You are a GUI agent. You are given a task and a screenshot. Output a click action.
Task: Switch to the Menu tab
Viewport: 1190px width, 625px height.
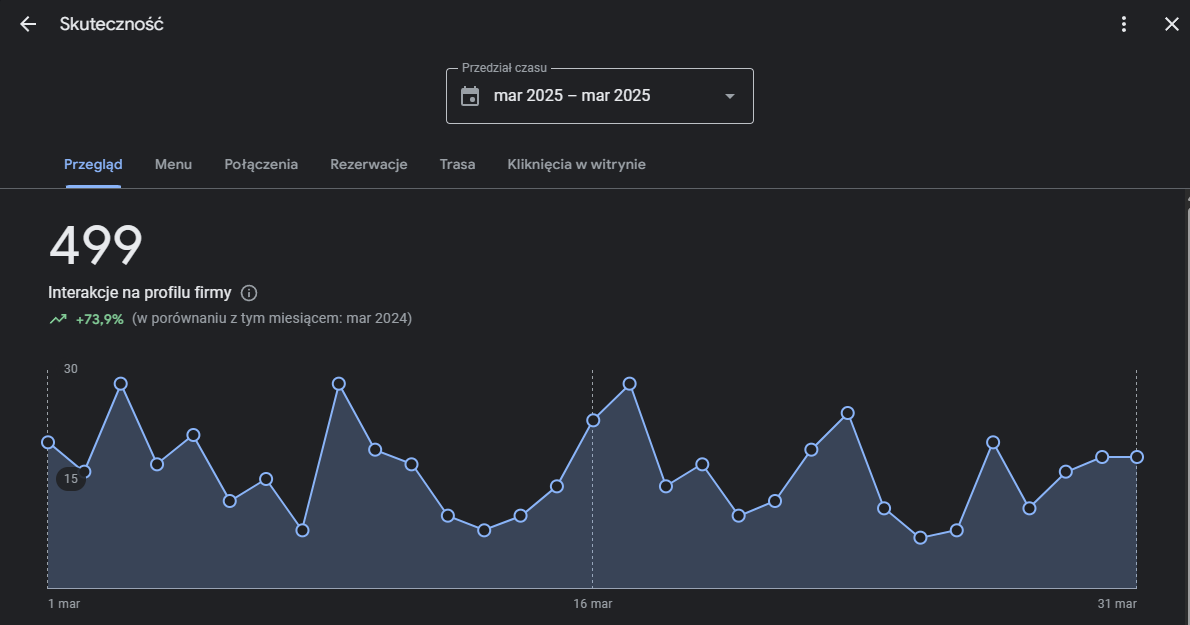click(173, 165)
